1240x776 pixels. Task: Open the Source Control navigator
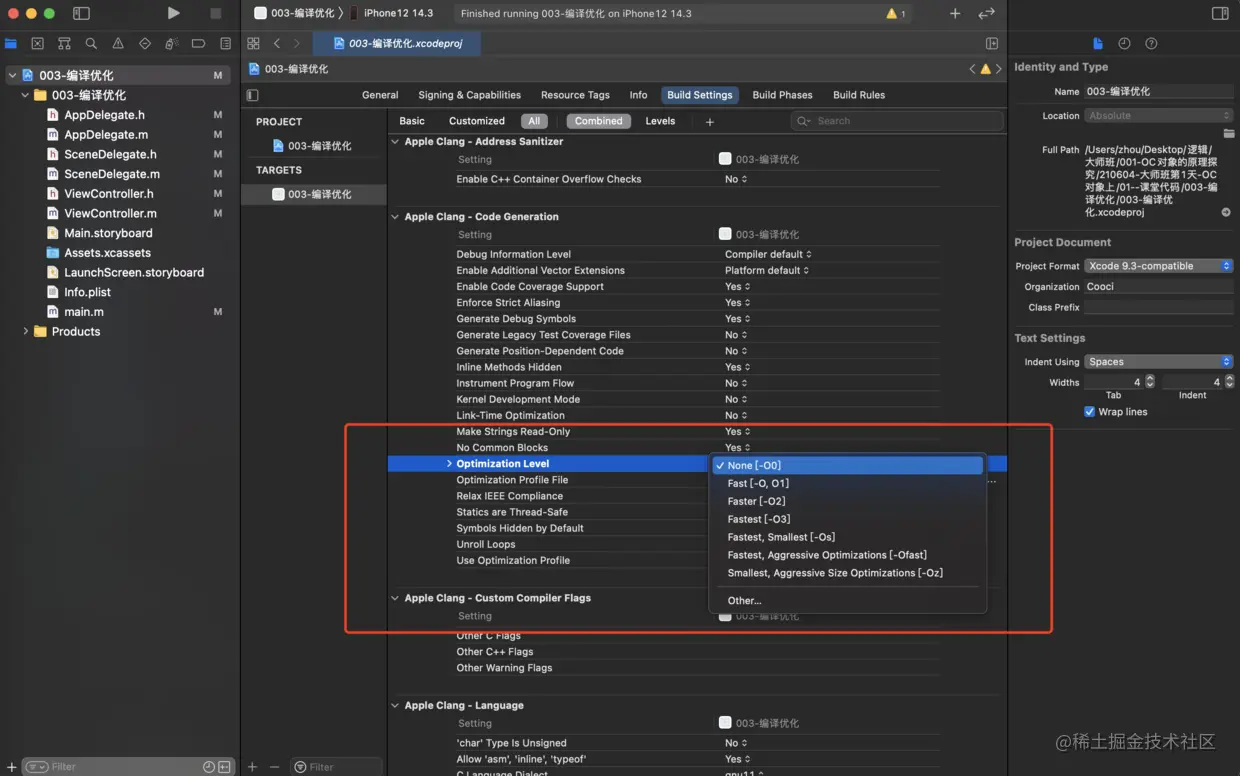[x=38, y=43]
